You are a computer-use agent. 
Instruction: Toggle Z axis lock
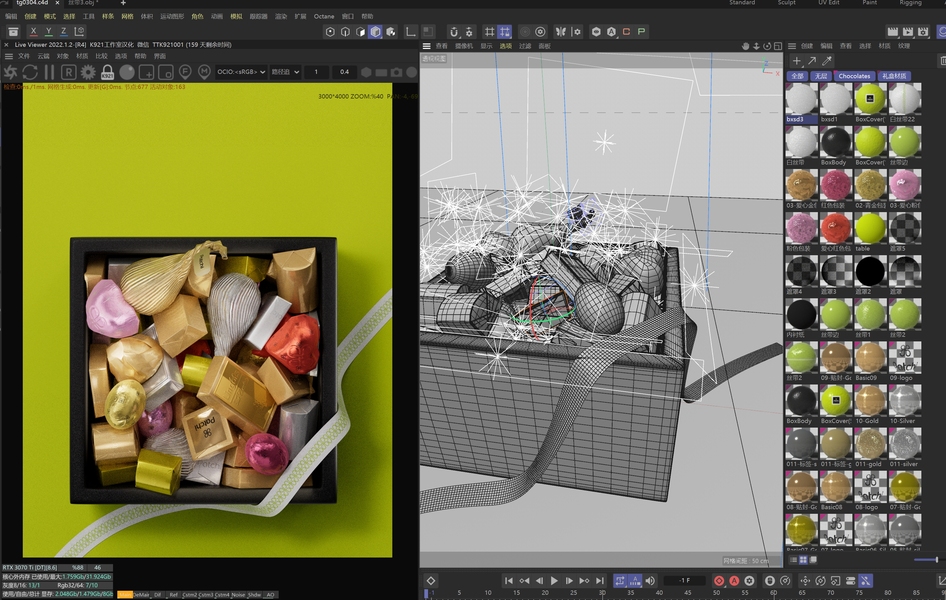(x=63, y=31)
